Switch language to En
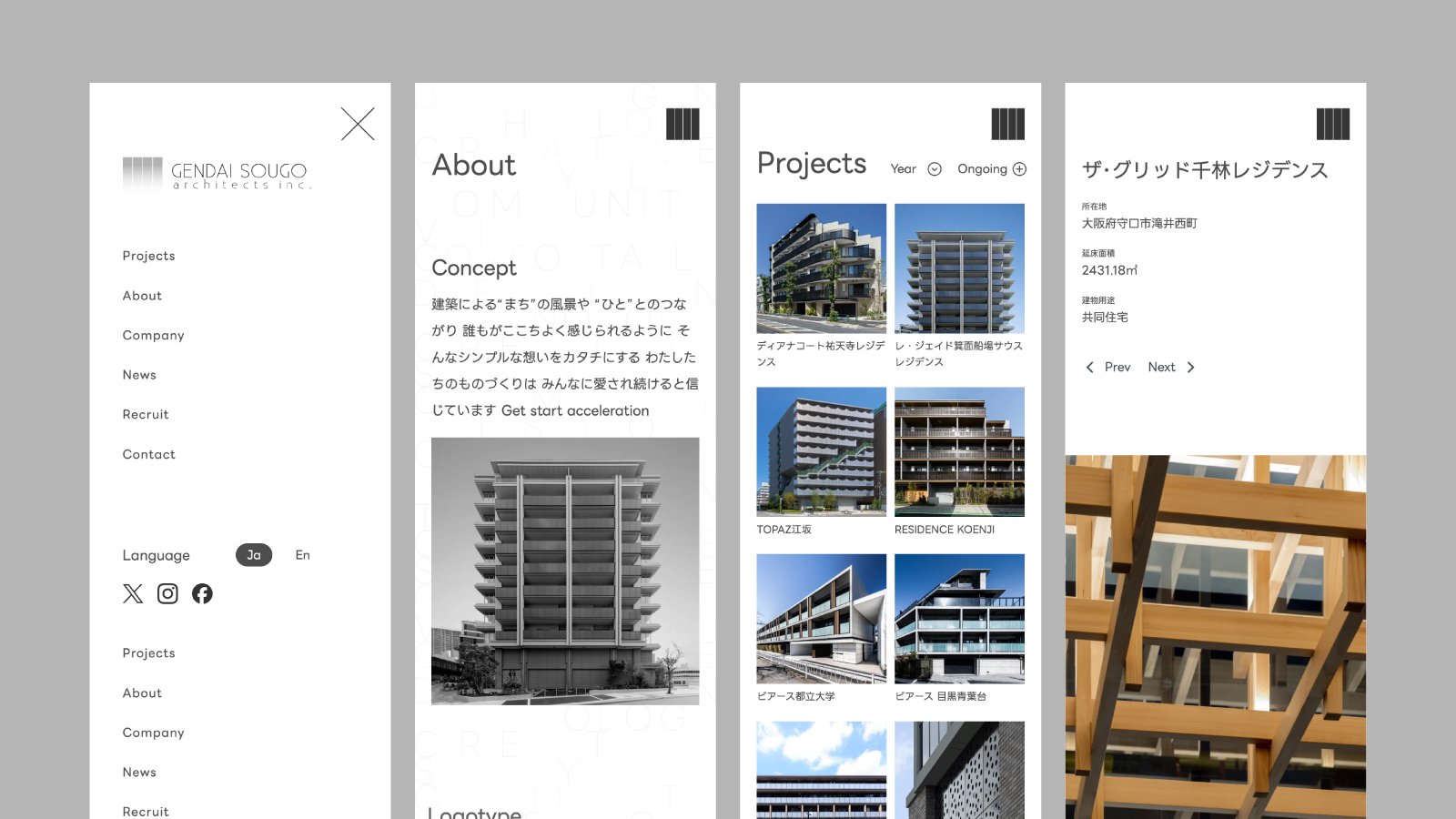This screenshot has width=1456, height=819. pyautogui.click(x=303, y=555)
